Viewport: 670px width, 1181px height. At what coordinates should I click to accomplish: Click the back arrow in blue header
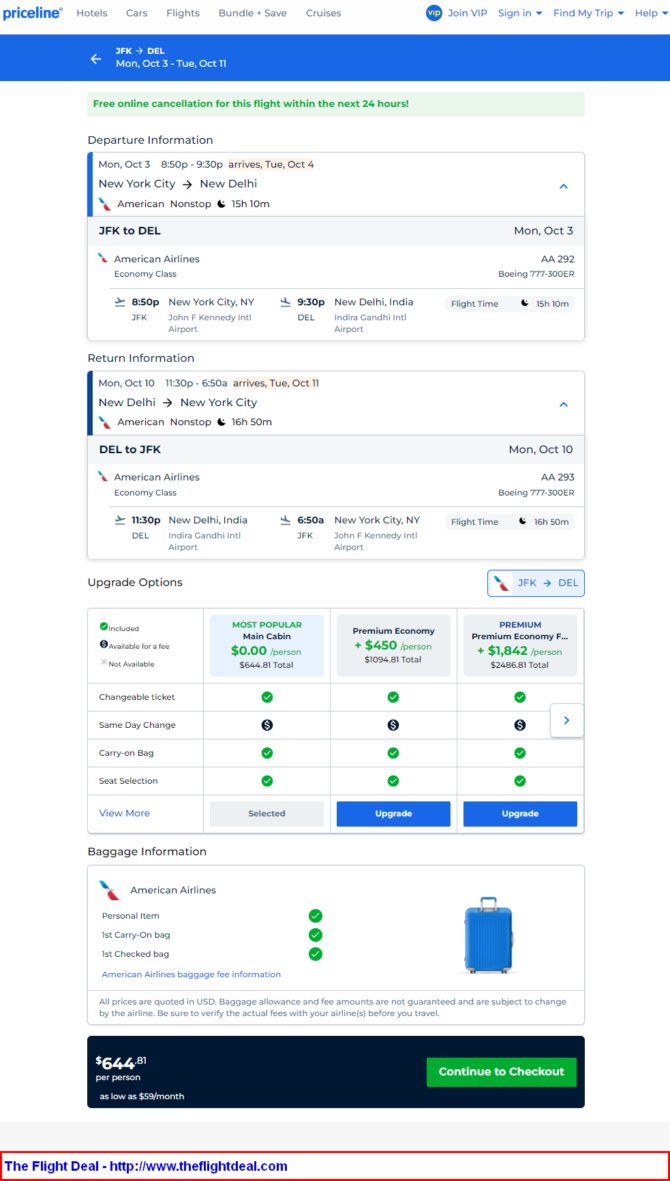click(x=96, y=59)
